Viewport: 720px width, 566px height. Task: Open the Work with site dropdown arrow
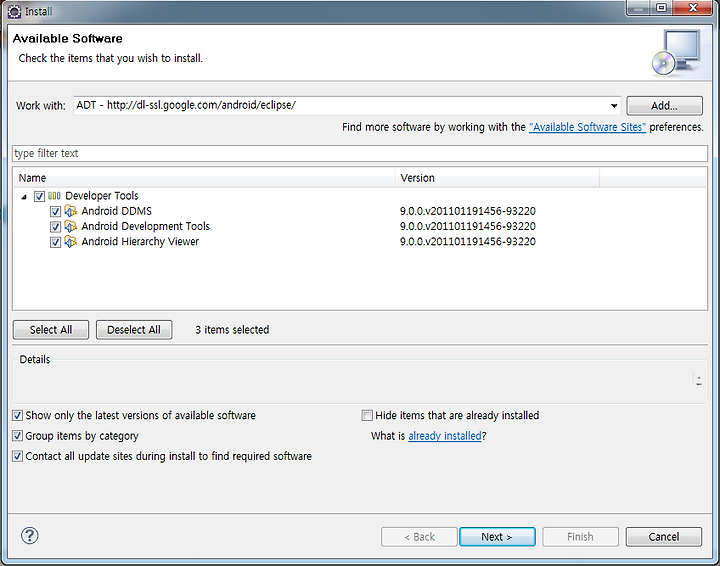pos(614,106)
